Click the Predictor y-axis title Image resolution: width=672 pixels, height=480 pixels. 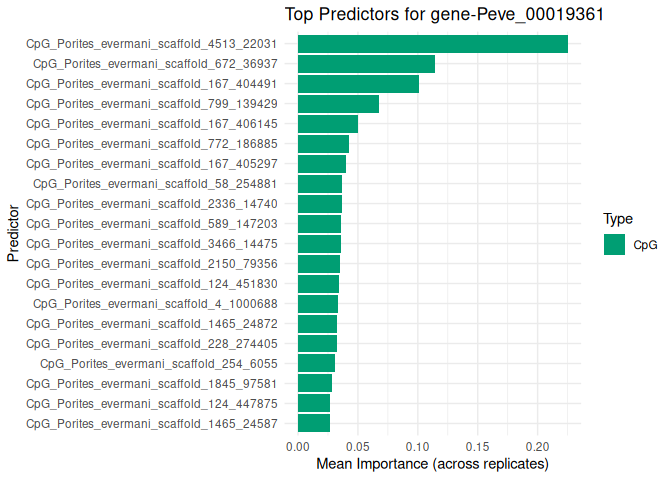13,234
